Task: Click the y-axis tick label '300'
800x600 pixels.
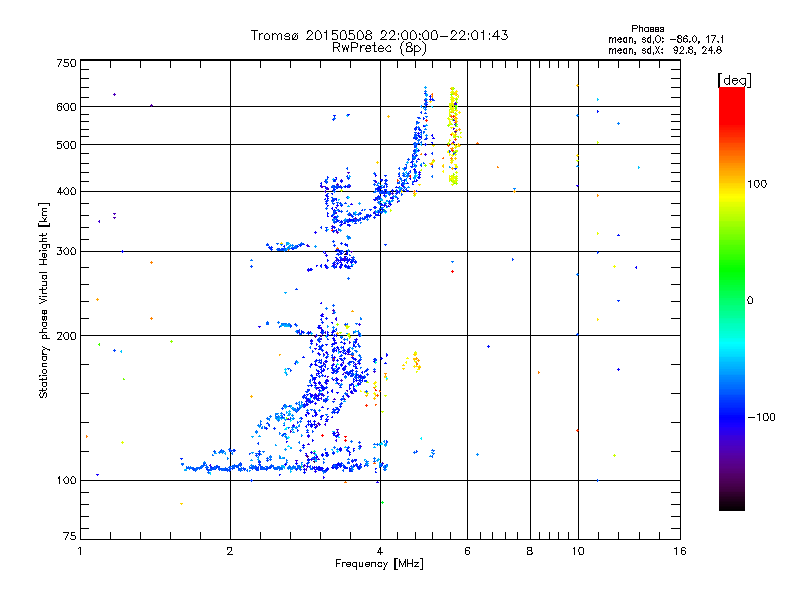Action: click(x=66, y=251)
